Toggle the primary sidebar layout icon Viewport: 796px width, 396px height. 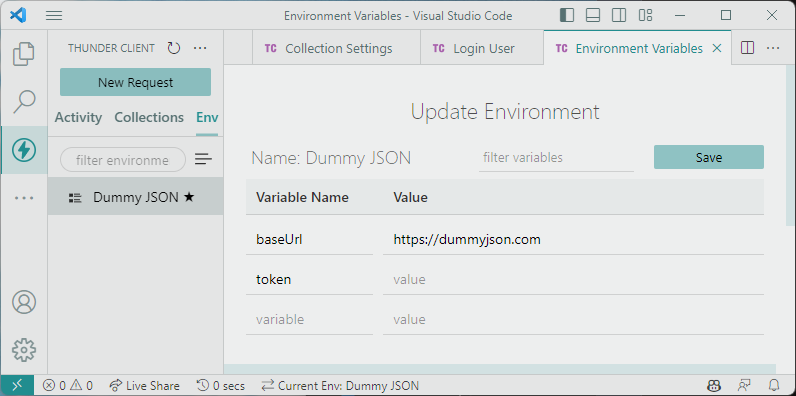pyautogui.click(x=567, y=15)
